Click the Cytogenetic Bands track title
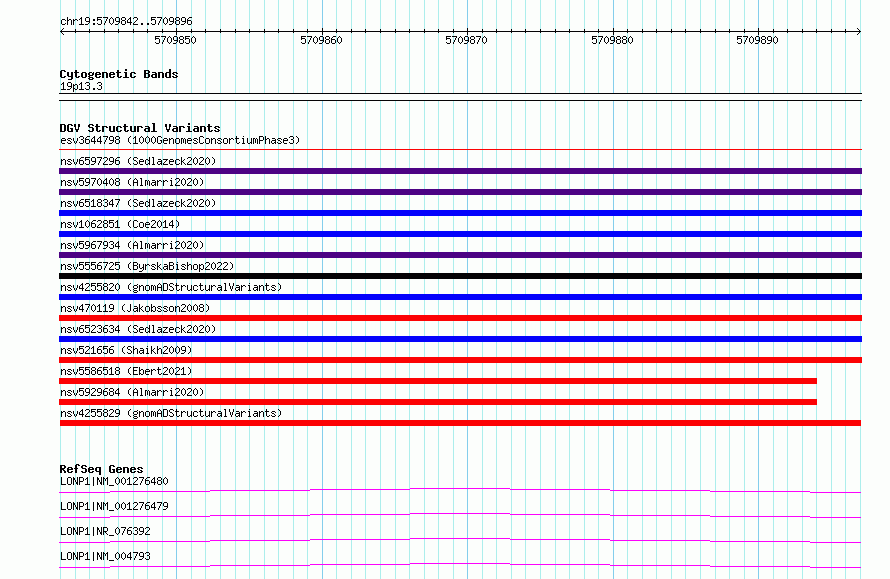890x579 pixels. (x=119, y=74)
